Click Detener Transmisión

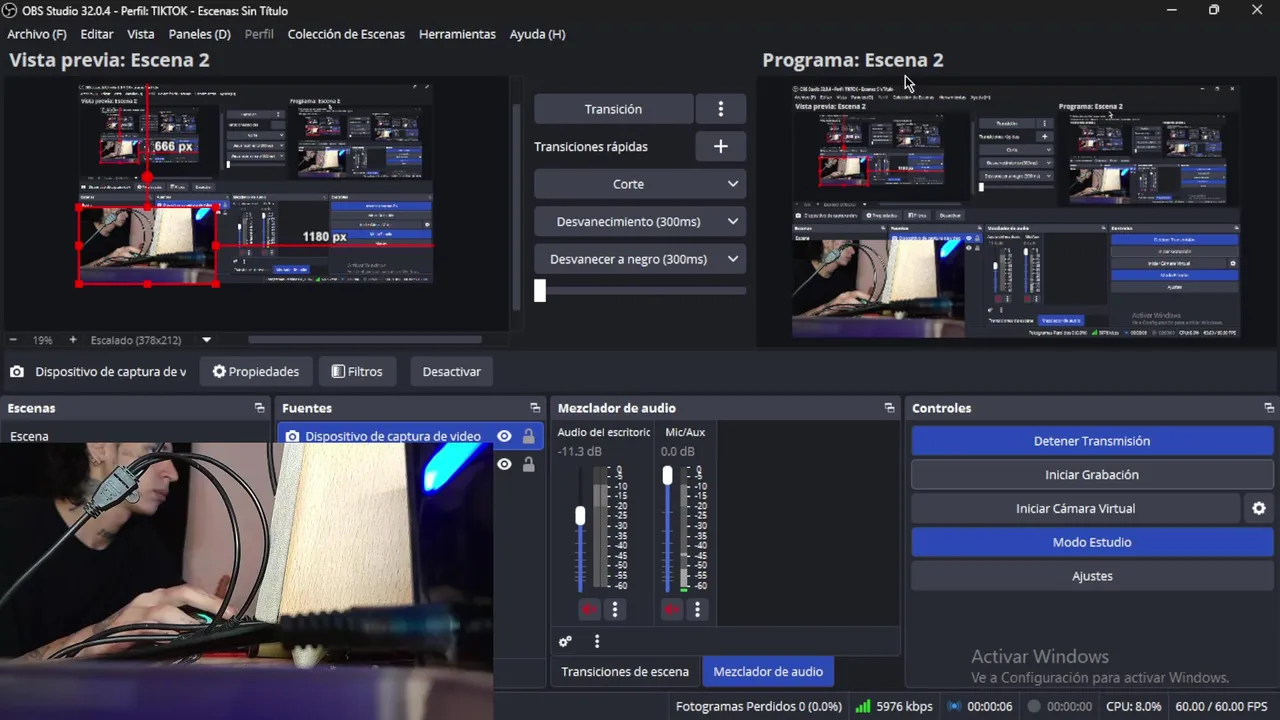[x=1092, y=441]
